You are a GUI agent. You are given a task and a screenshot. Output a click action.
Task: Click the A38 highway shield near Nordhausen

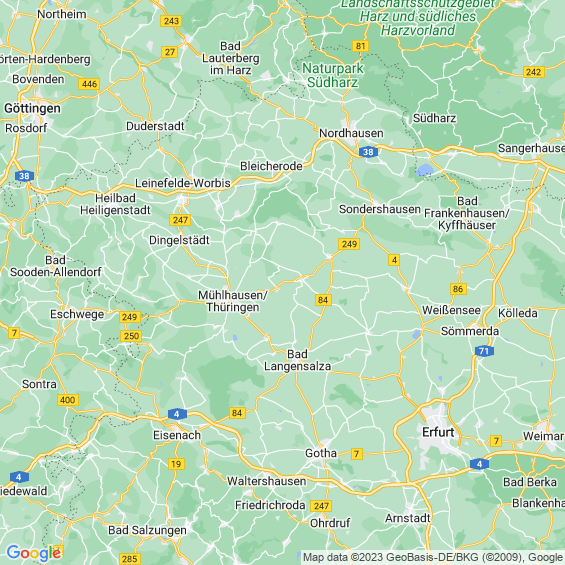368,152
